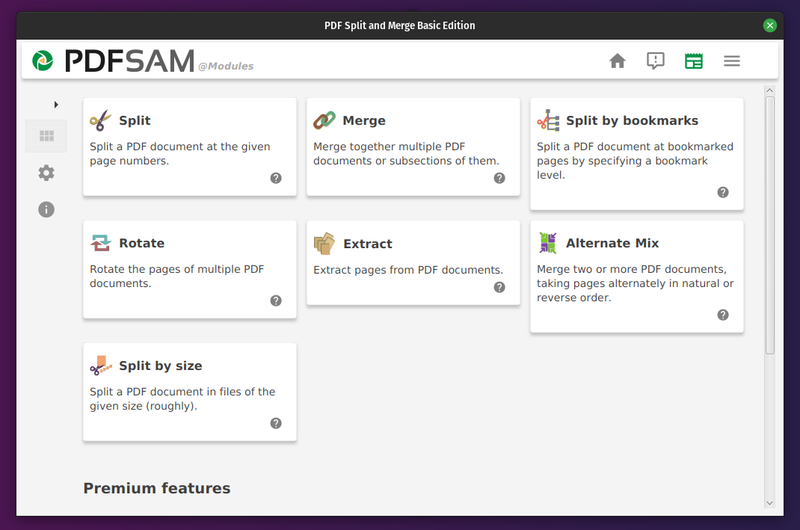Click the '@Modules' header label
This screenshot has width=800, height=530.
pos(226,66)
